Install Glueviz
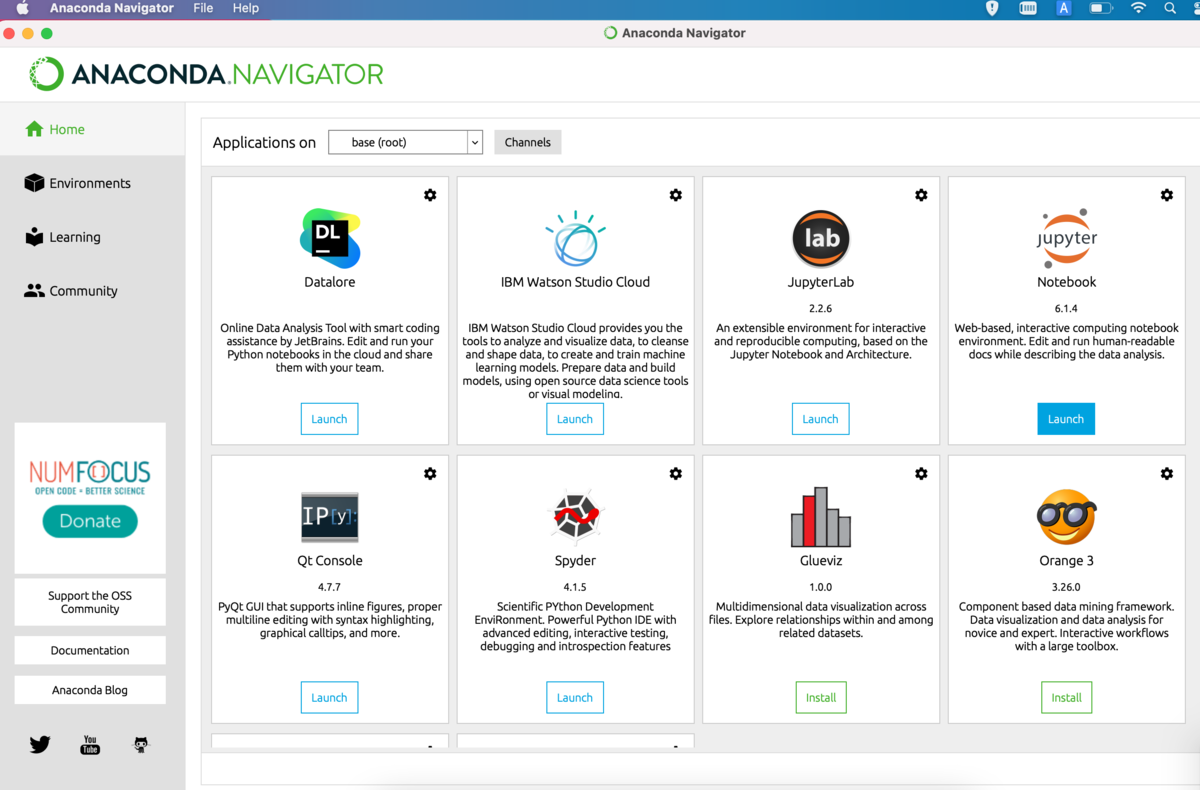1200x790 pixels. point(821,698)
